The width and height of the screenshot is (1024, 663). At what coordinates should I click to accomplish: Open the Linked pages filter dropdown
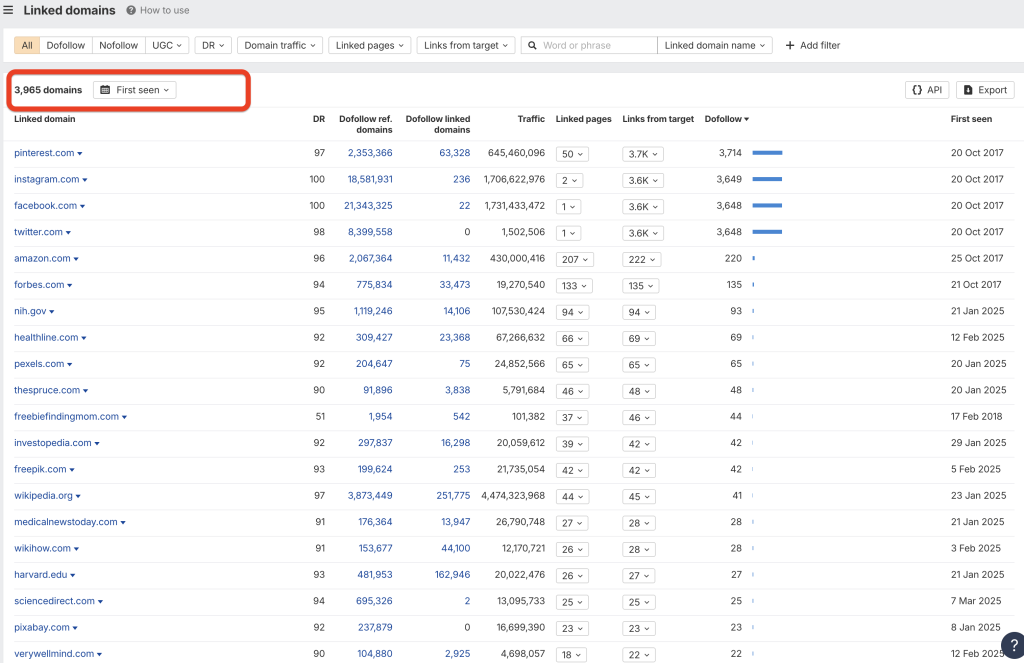(370, 46)
